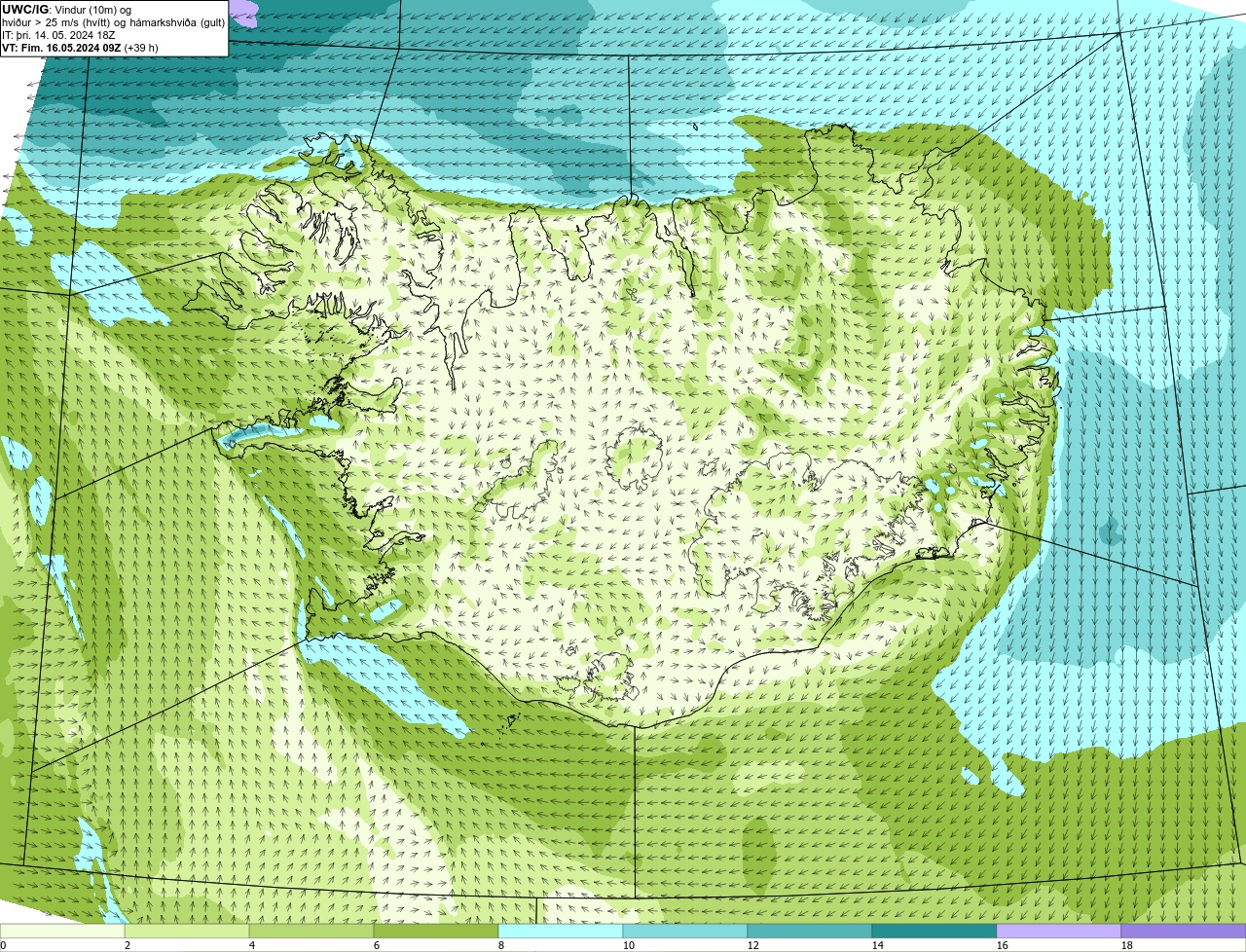
Task: Click the legend scale label "14"
Action: (x=878, y=945)
